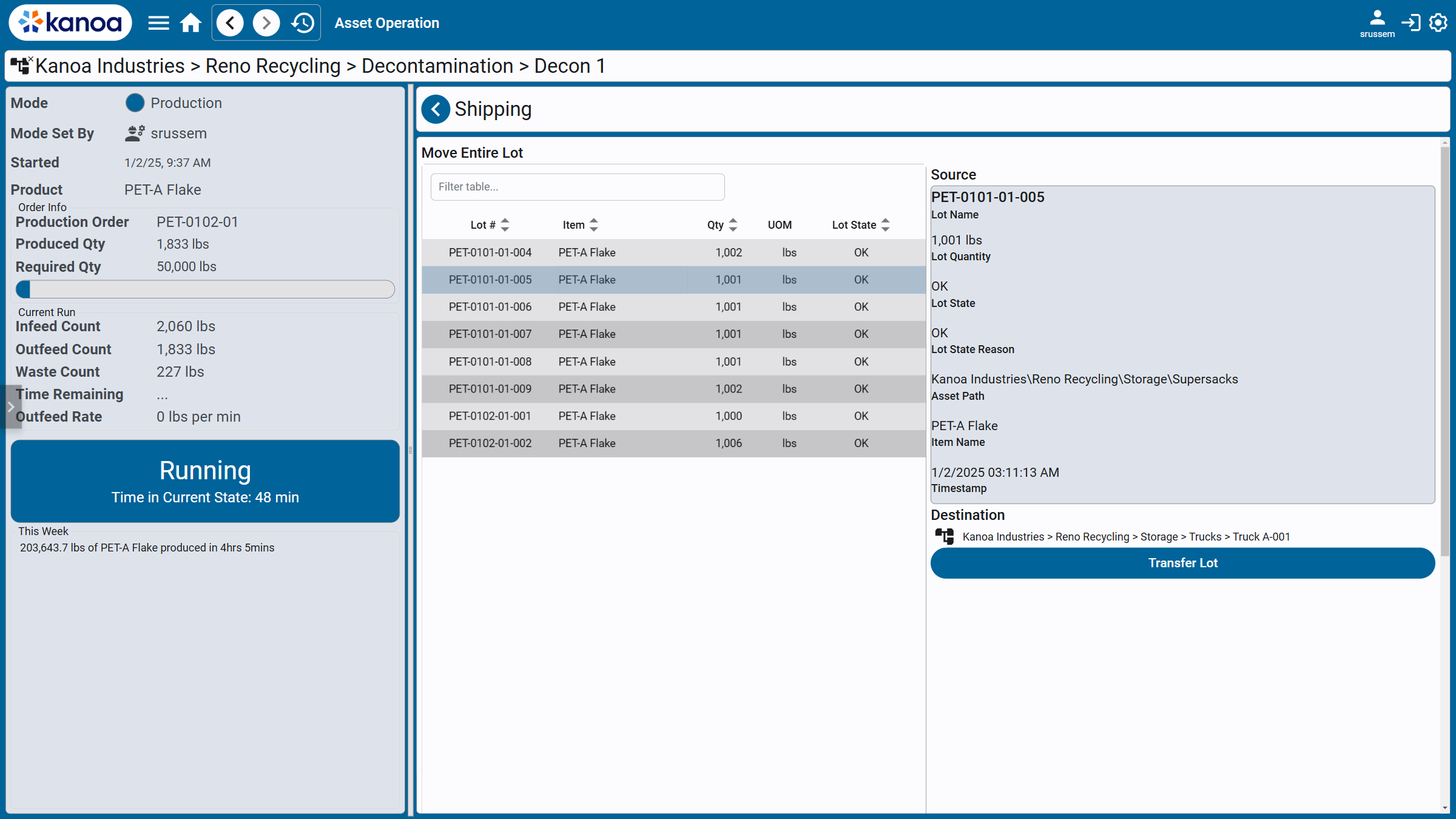Select lot row PET-0101-01-005

[x=673, y=280]
